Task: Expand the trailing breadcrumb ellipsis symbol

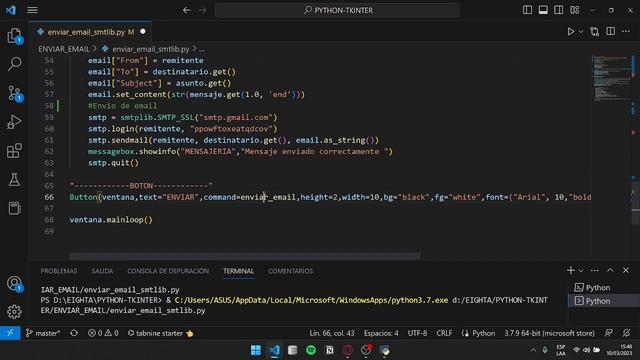Action: 202,49
